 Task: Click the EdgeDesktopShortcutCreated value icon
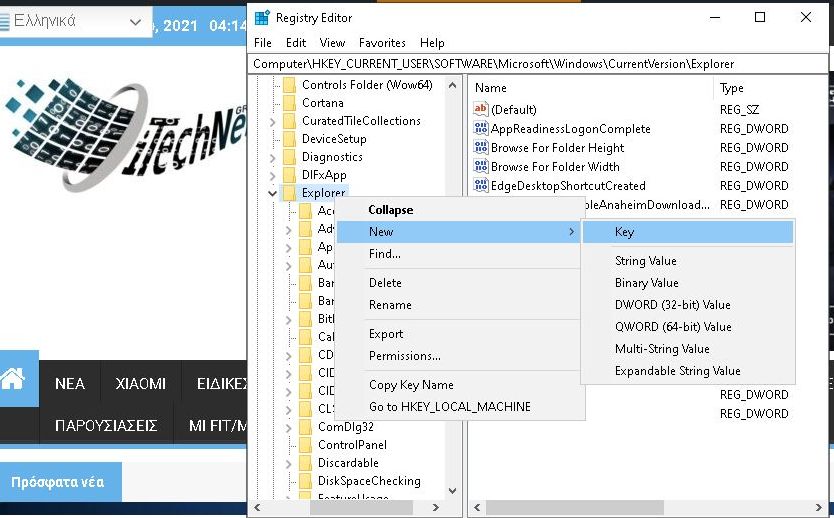[481, 185]
